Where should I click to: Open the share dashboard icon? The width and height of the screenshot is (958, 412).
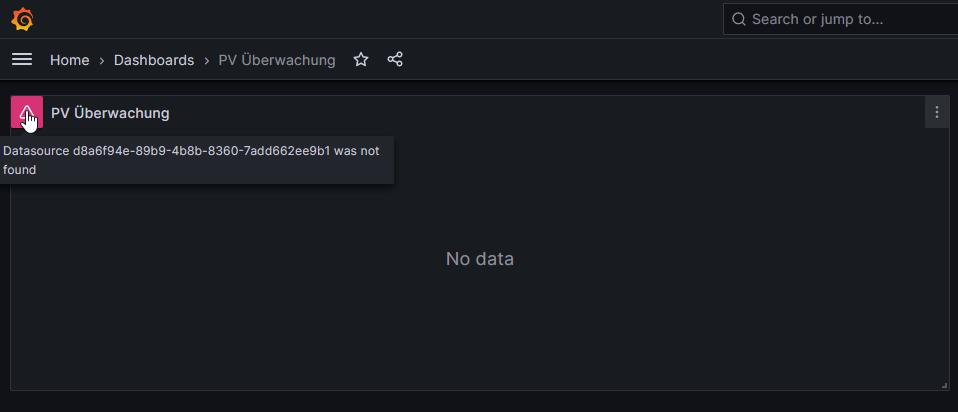pyautogui.click(x=395, y=60)
